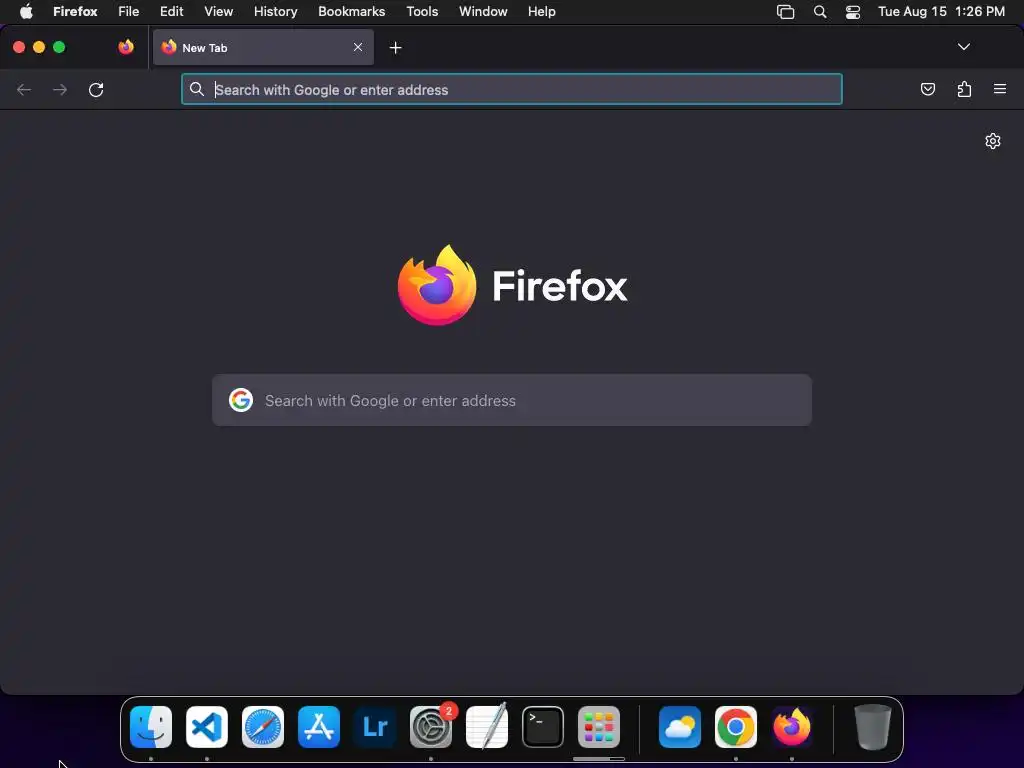Open Terminal from the Dock
This screenshot has width=1024, height=768.
[x=543, y=726]
